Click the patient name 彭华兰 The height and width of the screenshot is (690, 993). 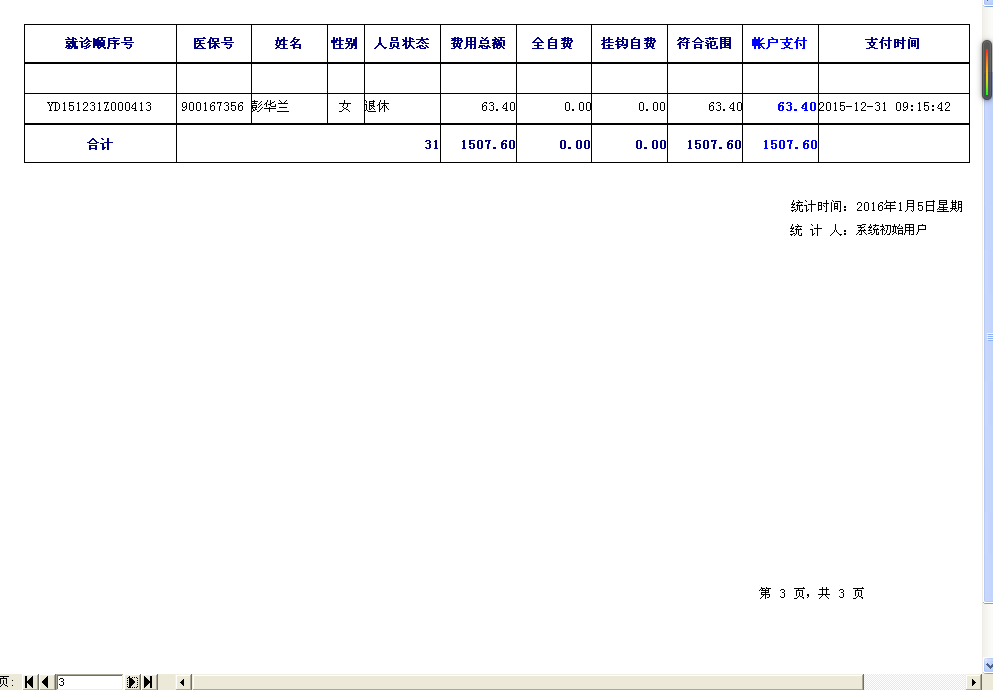pos(270,106)
